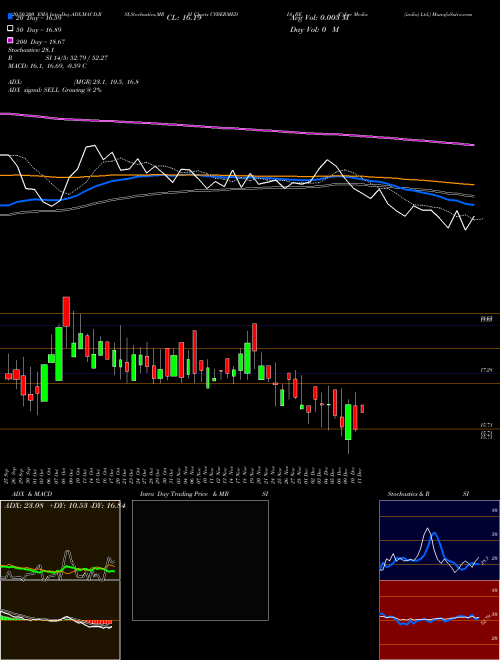The height and width of the screenshot is (660, 500).
Task: Select the 'SI 14/3: 32.79 / 52.27' reading
Action: [x=77, y=58]
